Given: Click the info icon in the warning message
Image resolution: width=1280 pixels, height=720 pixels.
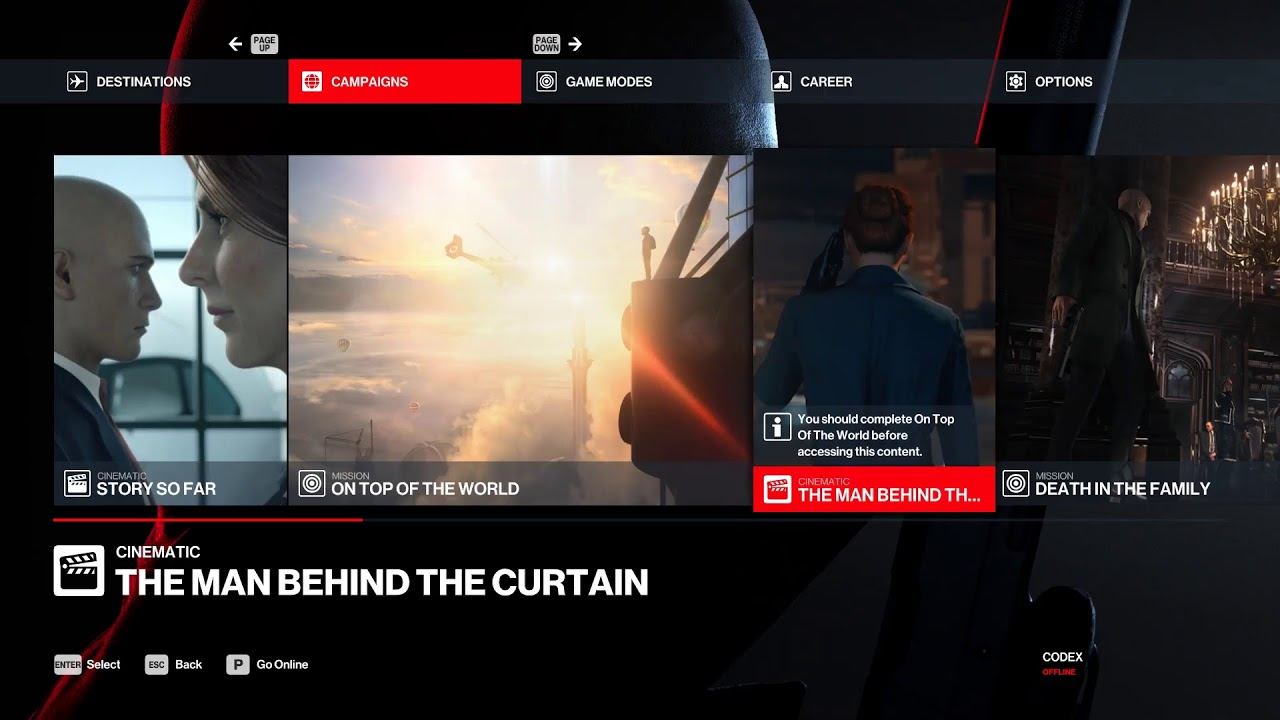Looking at the screenshot, I should click(x=777, y=427).
